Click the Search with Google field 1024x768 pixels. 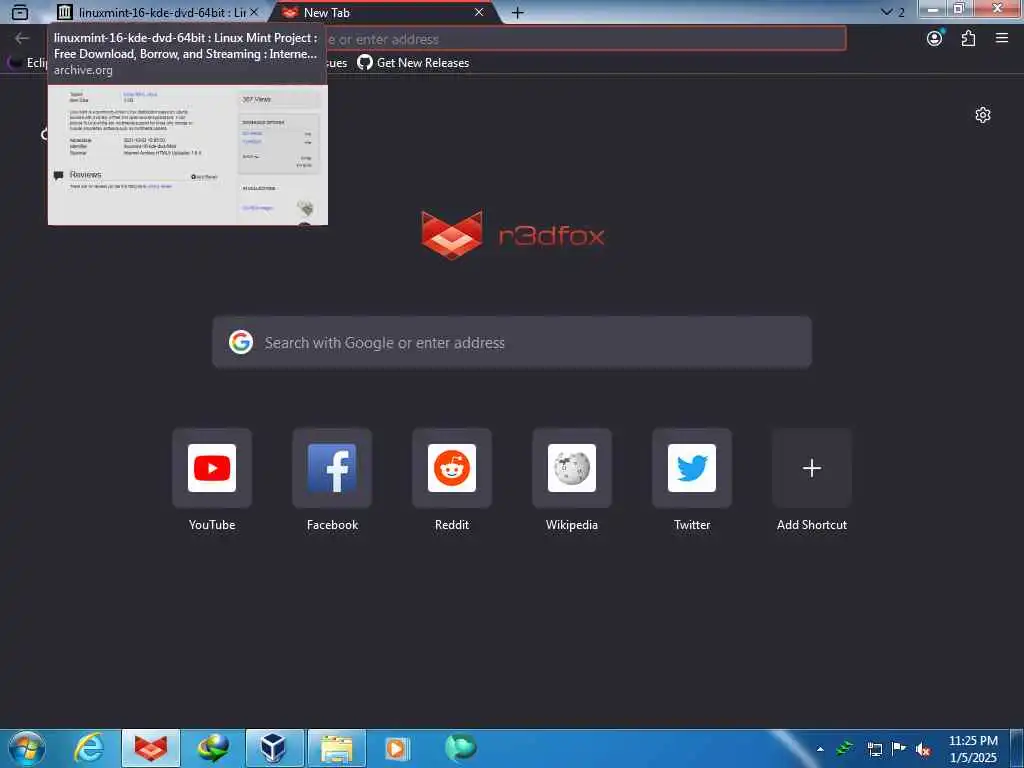(512, 343)
